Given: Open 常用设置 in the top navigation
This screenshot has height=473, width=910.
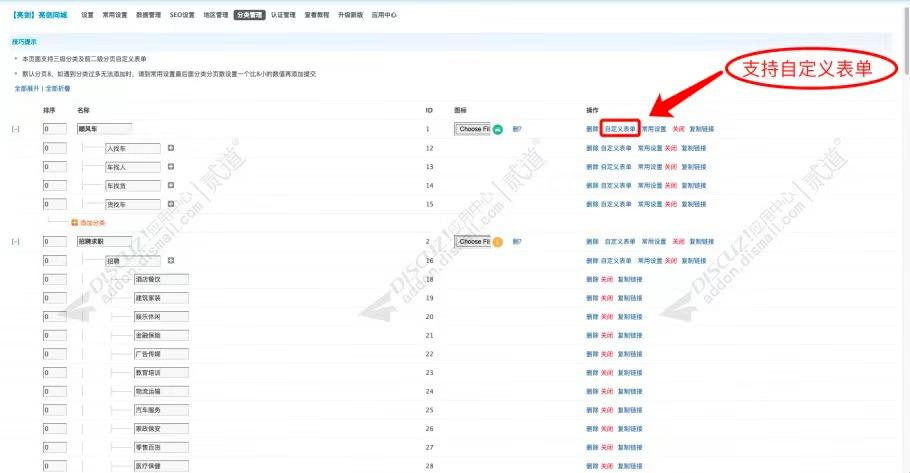Looking at the screenshot, I should click(x=115, y=15).
